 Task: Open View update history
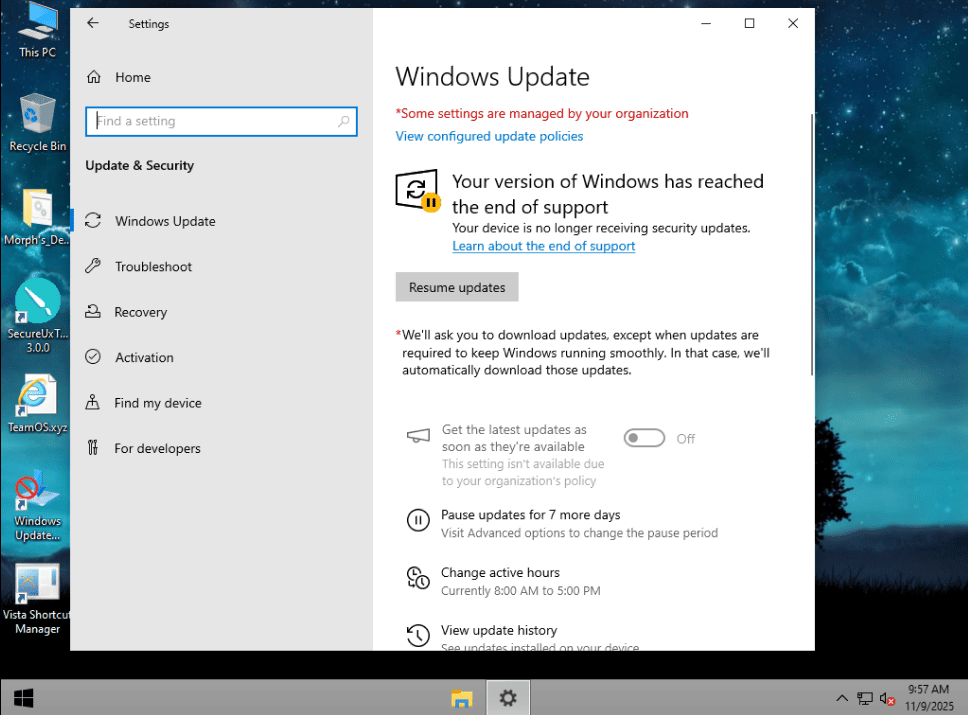[x=499, y=630]
